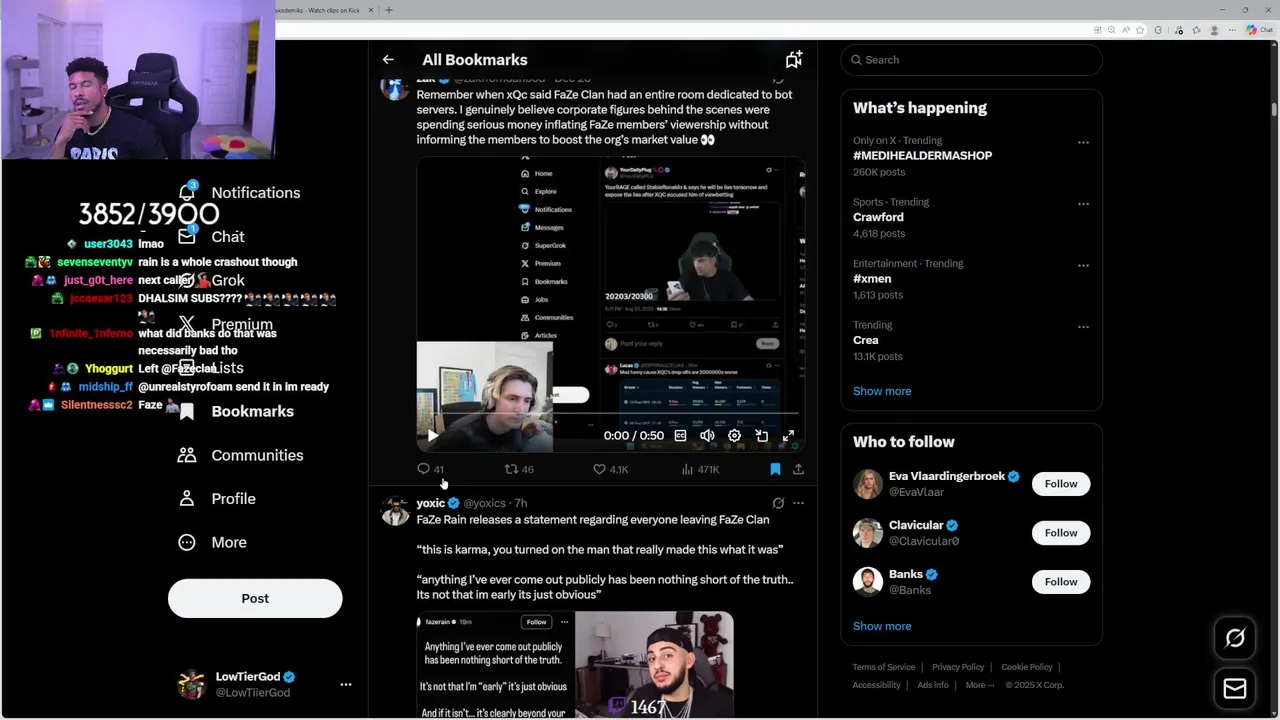The width and height of the screenshot is (1280, 720).
Task: Share Zak's post via the upload icon
Action: 798,469
